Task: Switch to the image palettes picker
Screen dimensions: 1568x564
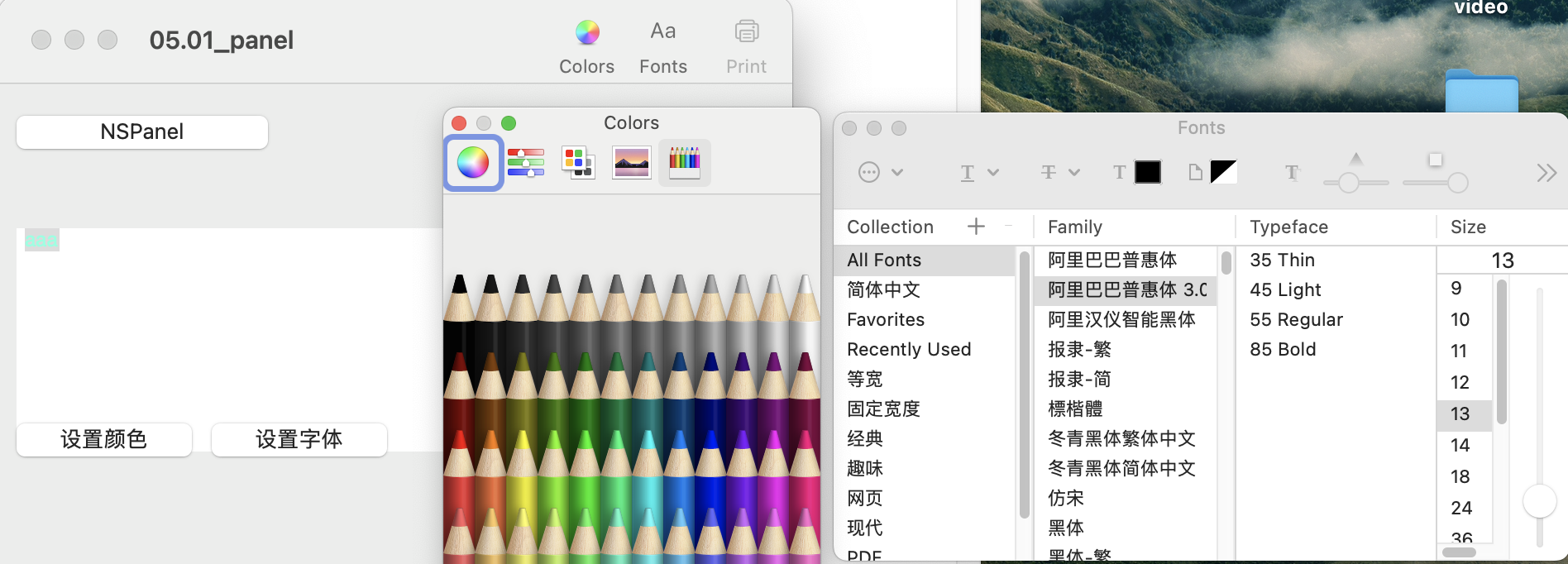Action: (632, 163)
